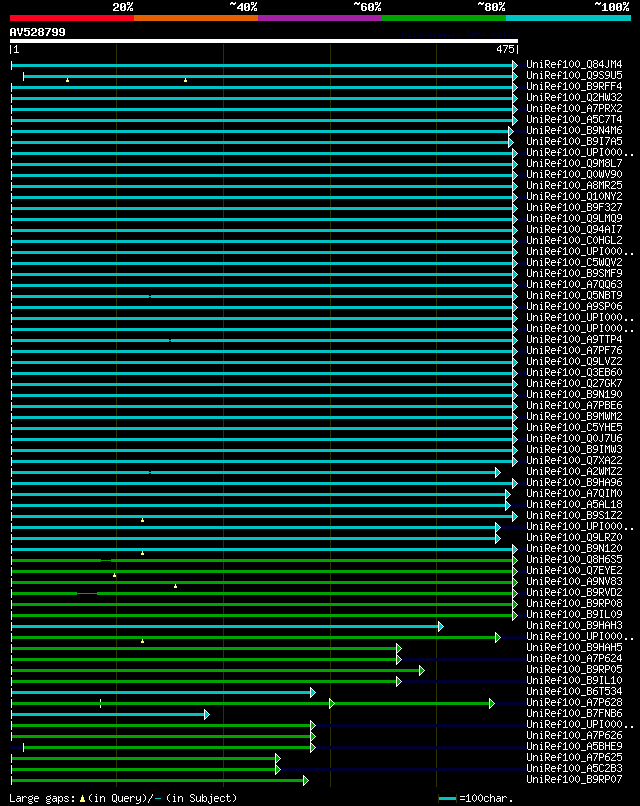The image size is (640, 806).
Task: Select the UniRef100_A7QQ63 label
Action: click(574, 285)
